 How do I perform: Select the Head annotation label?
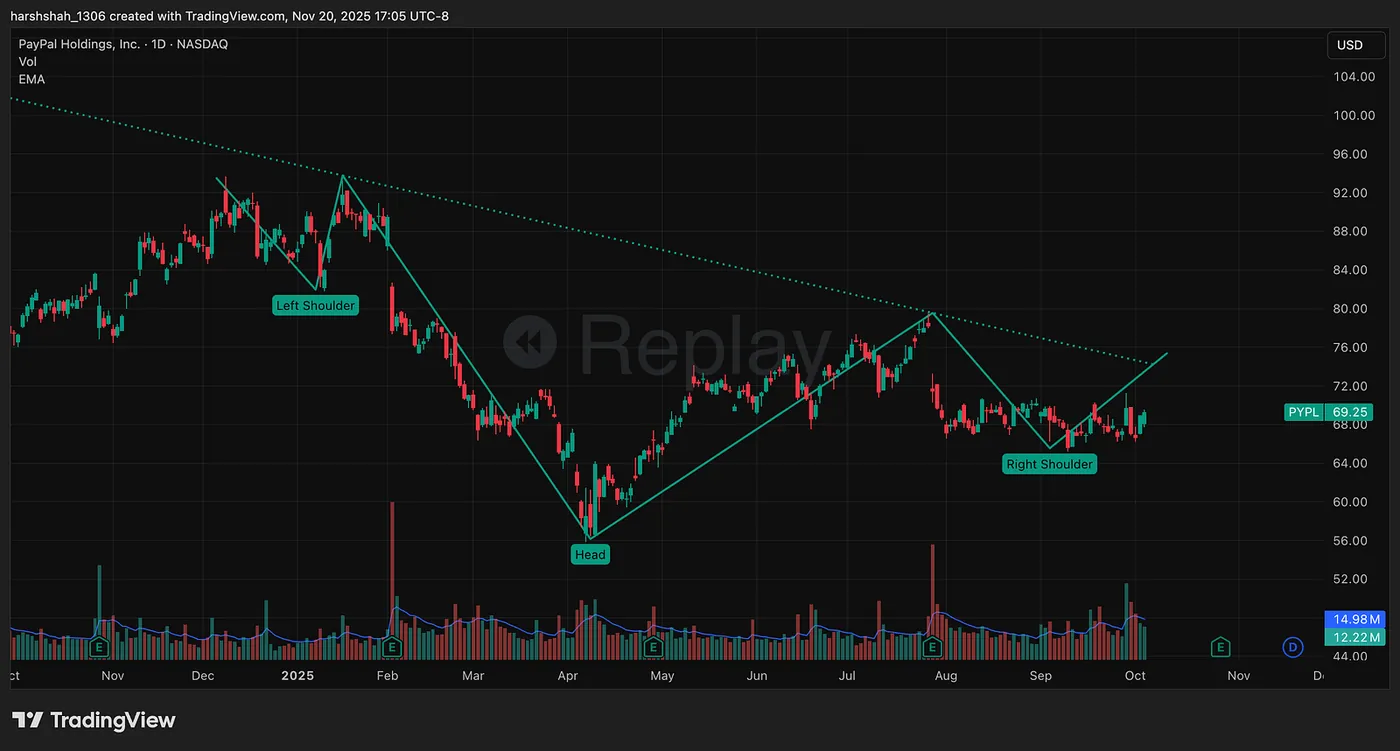click(590, 554)
